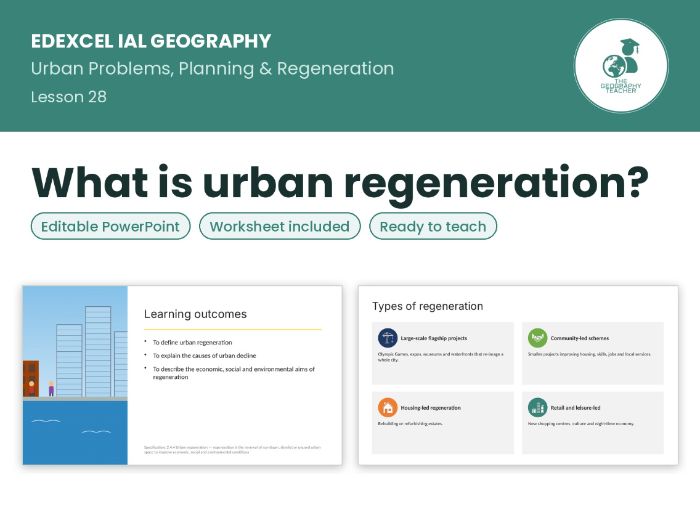Click the Types of regeneration heading
The height and width of the screenshot is (525, 700).
428,306
